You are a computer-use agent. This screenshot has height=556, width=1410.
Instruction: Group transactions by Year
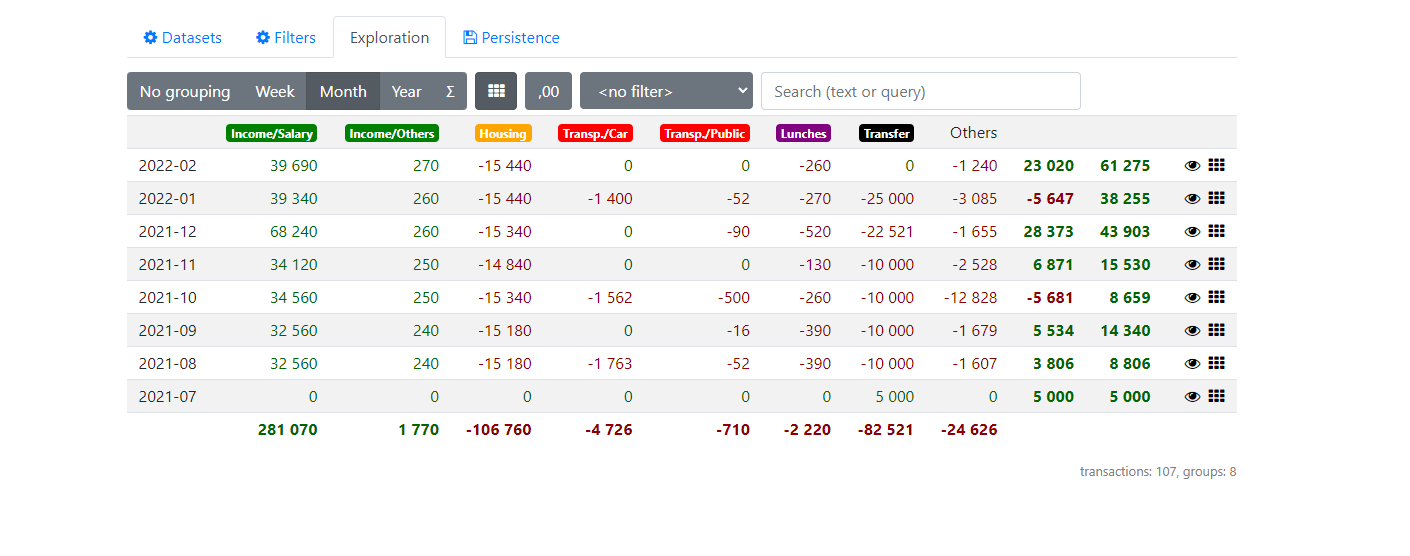point(406,91)
